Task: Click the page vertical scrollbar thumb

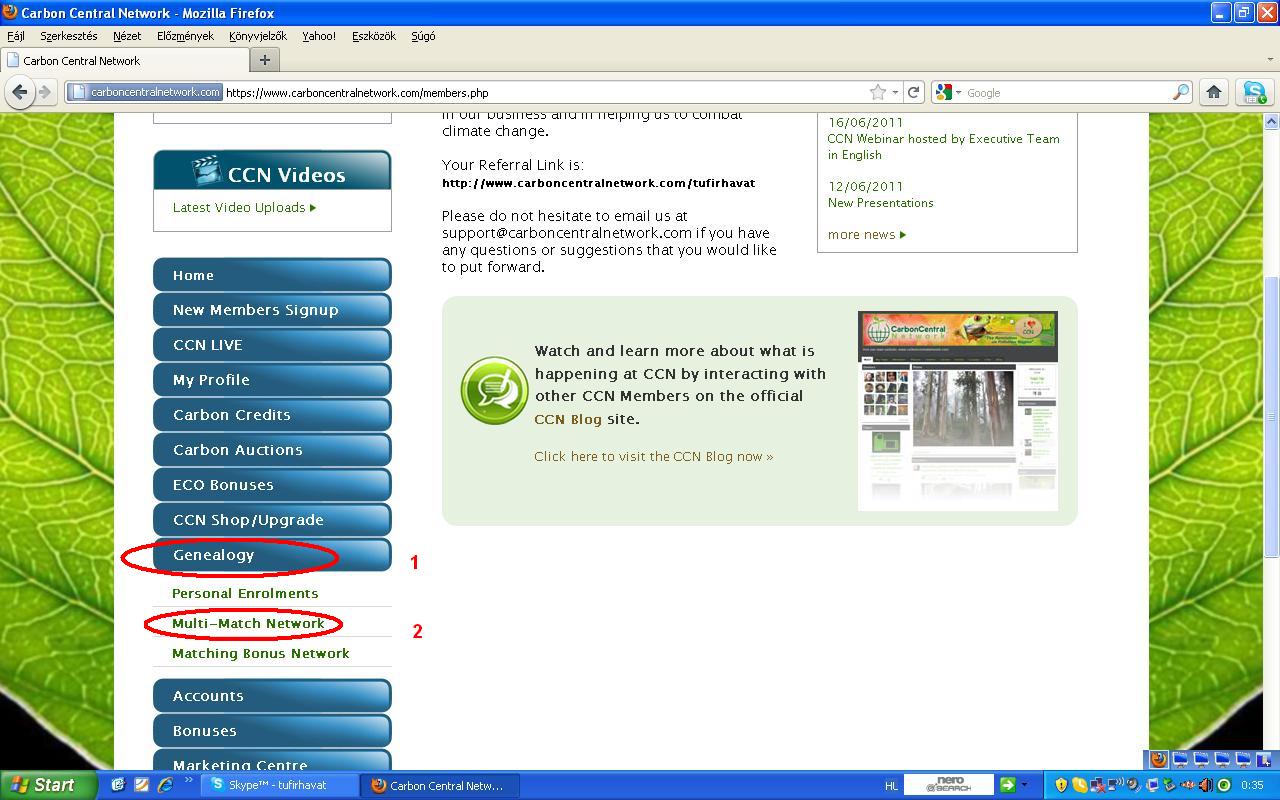Action: point(1272,416)
